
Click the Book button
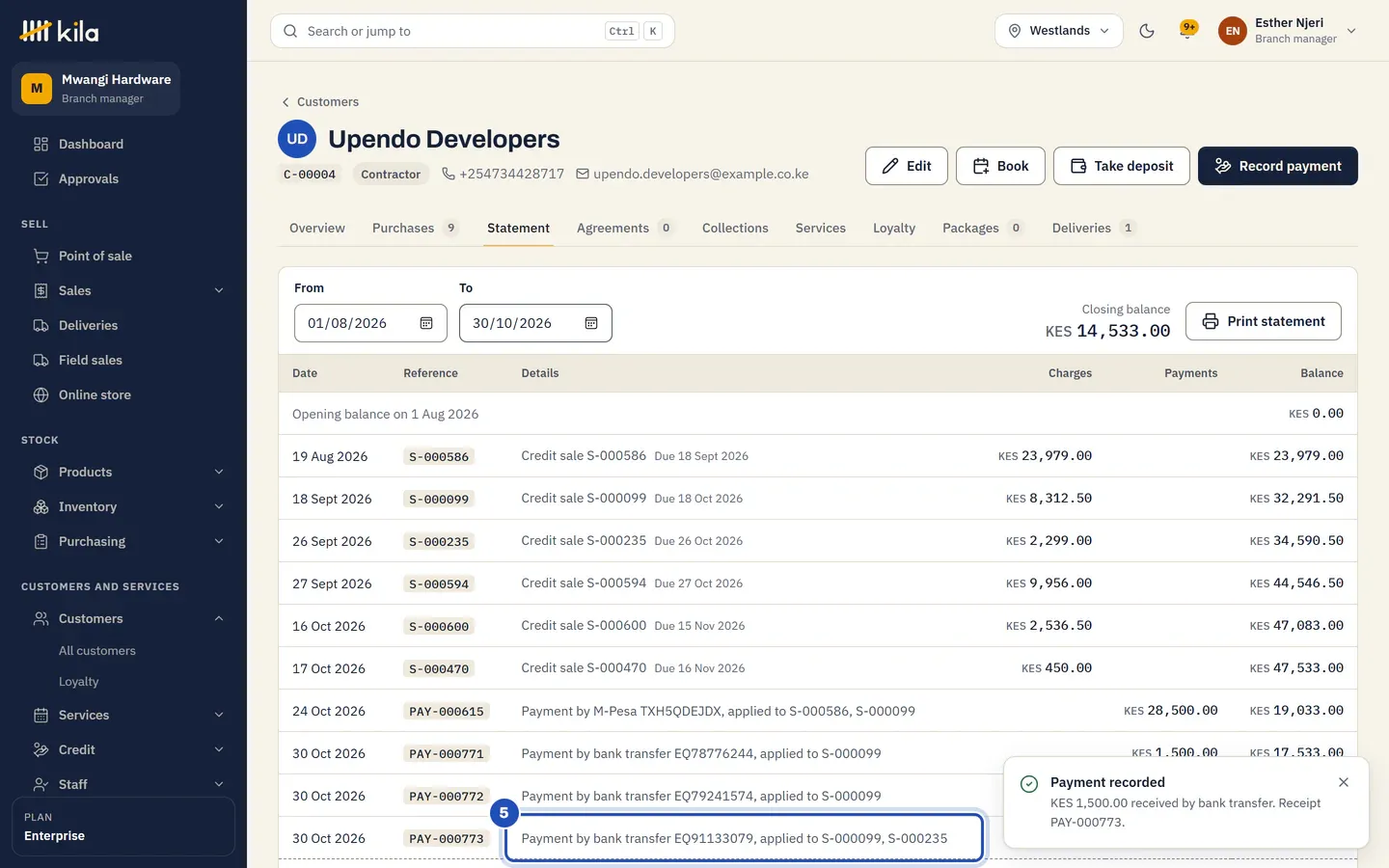pyautogui.click(x=1000, y=166)
